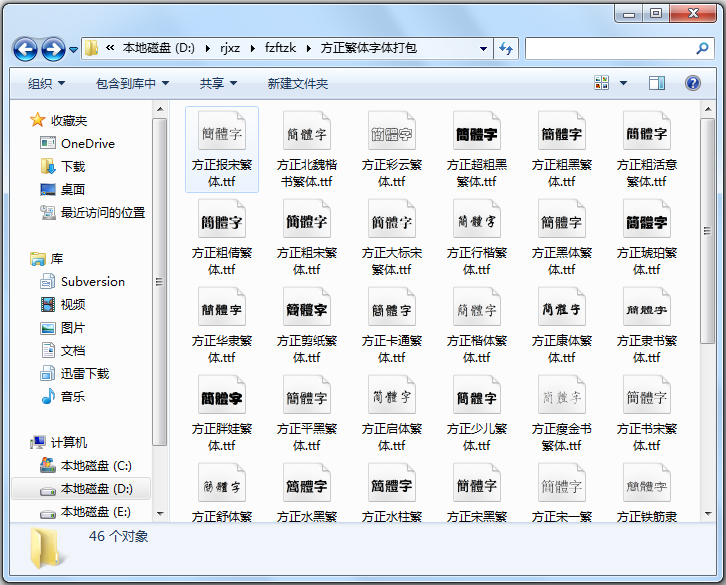This screenshot has width=726, height=585.
Task: Select the 方正报宋繁体.ttf font file
Action: (222, 150)
